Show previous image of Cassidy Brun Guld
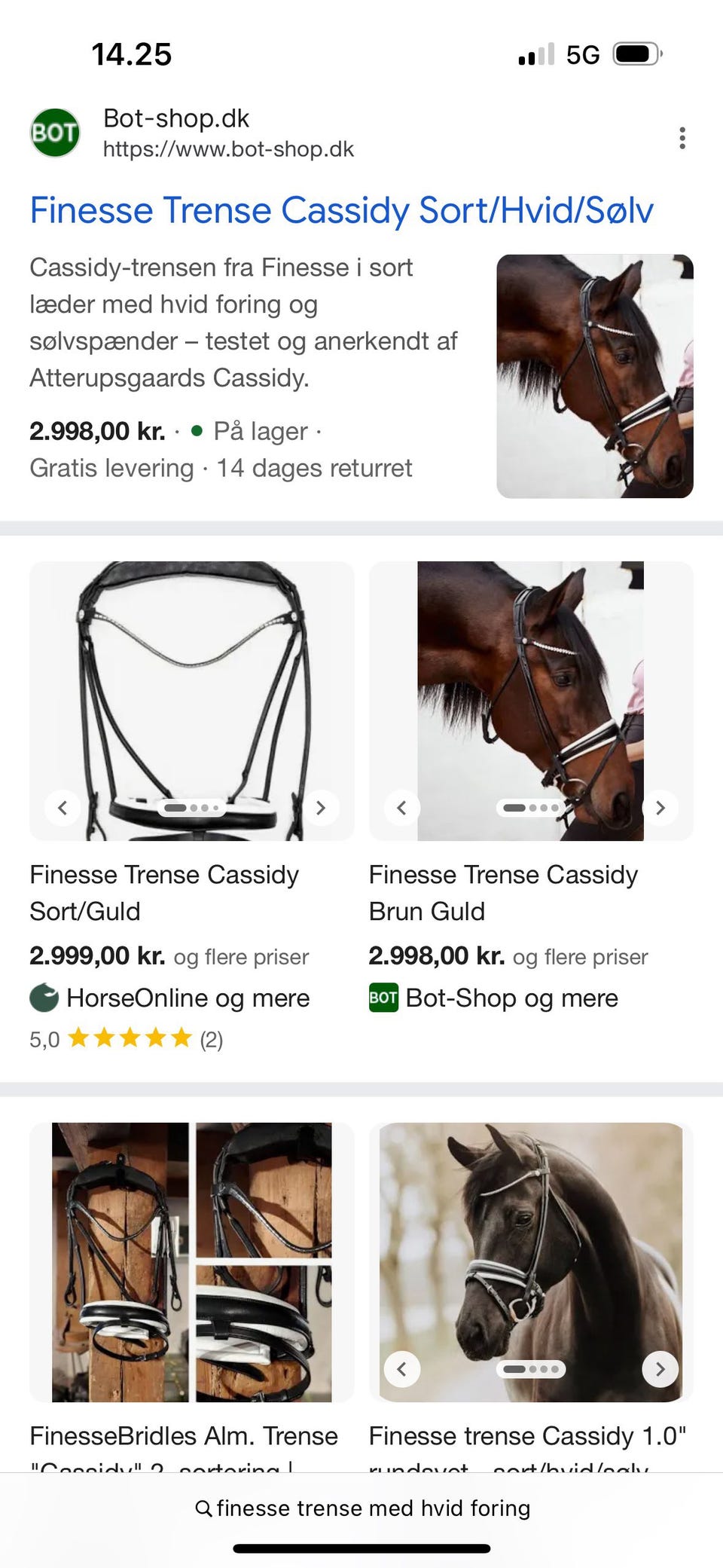The height and width of the screenshot is (1568, 723). (x=401, y=808)
